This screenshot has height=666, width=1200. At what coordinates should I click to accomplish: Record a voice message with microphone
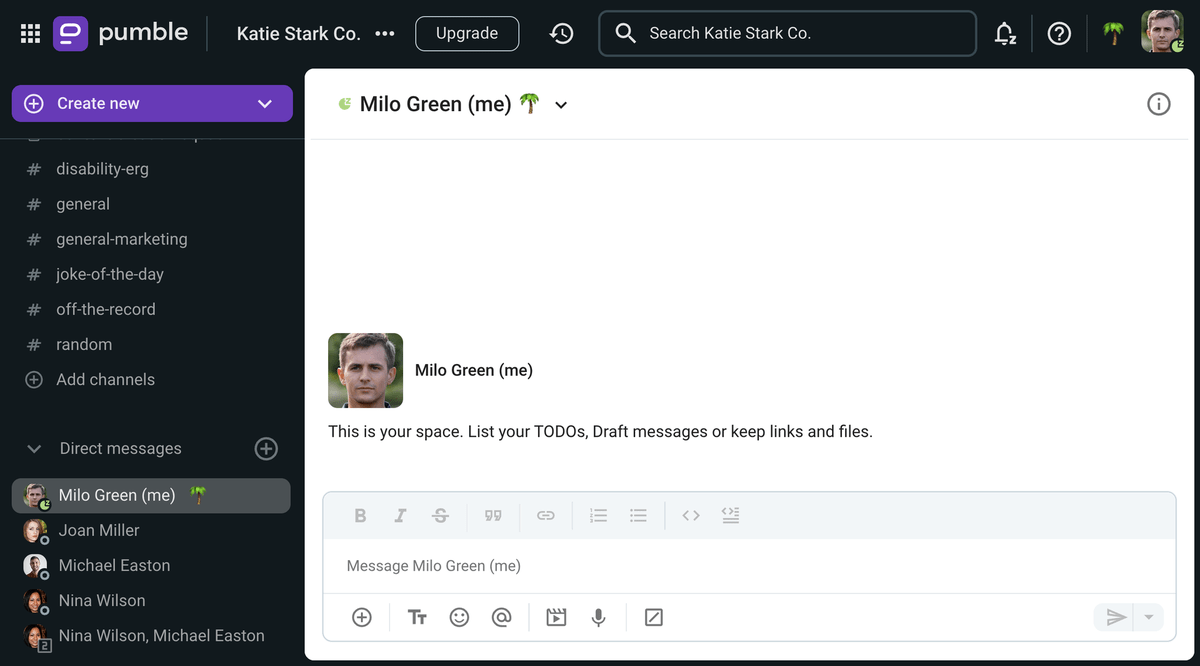click(598, 618)
